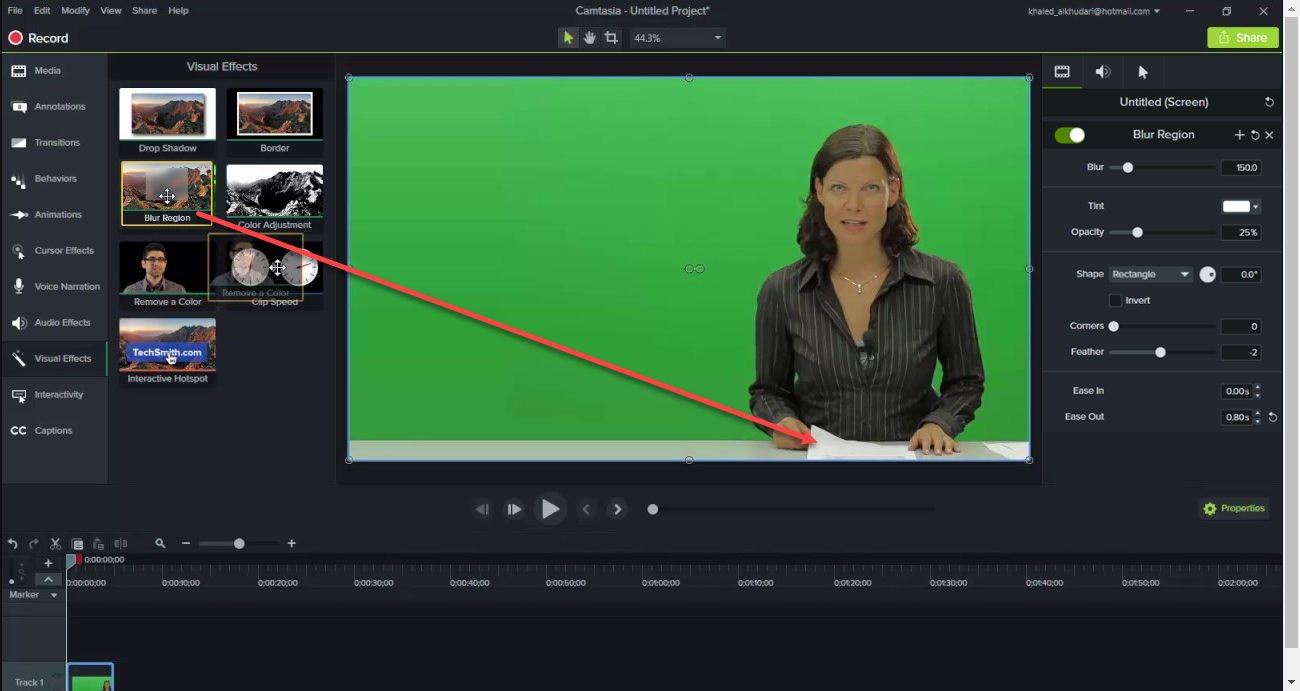1300x691 pixels.
Task: Collapse the marker track chevron
Action: coord(48,580)
